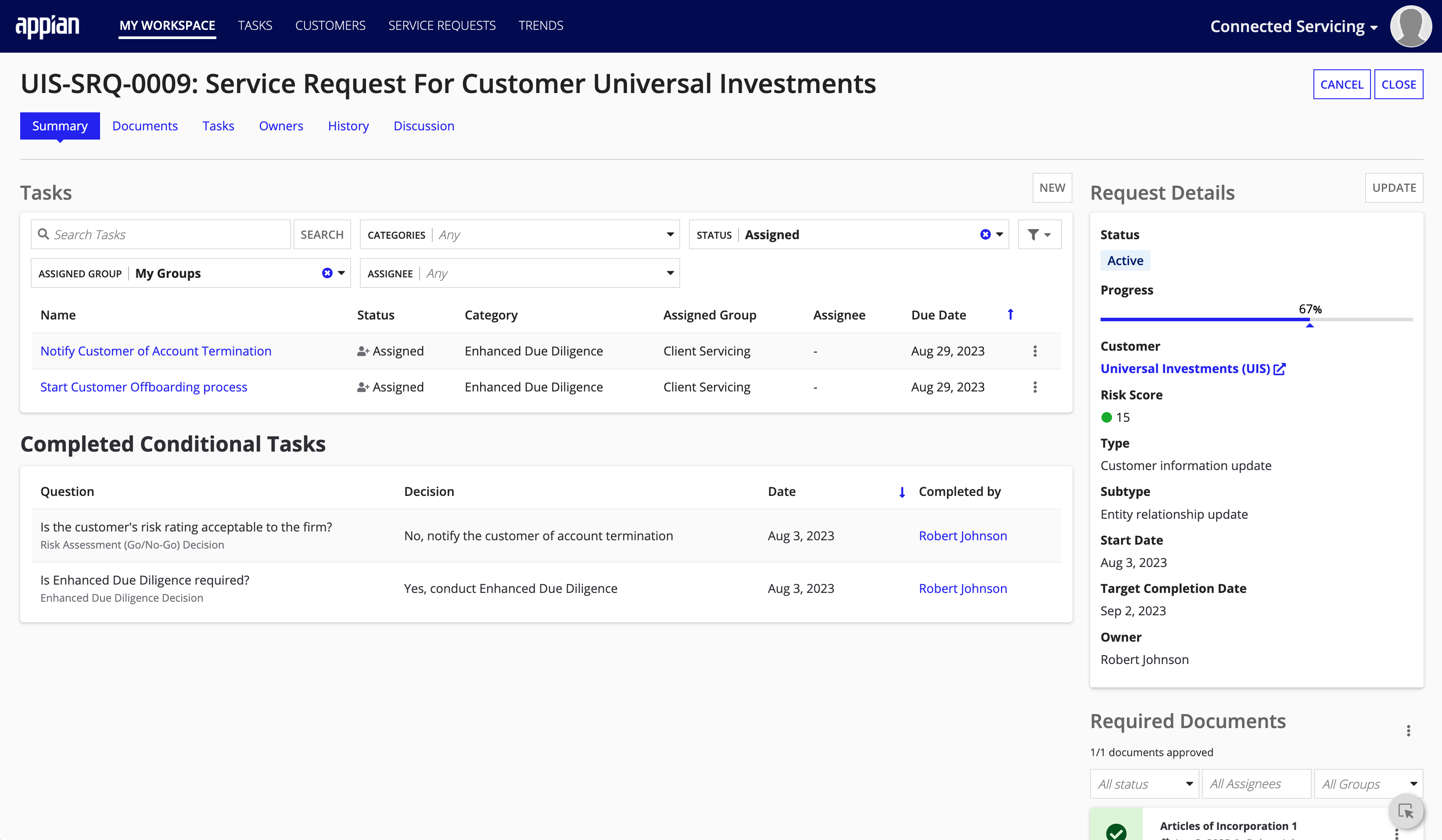Open Robert Johnson on Enhanced Due Diligence row
The width and height of the screenshot is (1442, 840).
(962, 589)
